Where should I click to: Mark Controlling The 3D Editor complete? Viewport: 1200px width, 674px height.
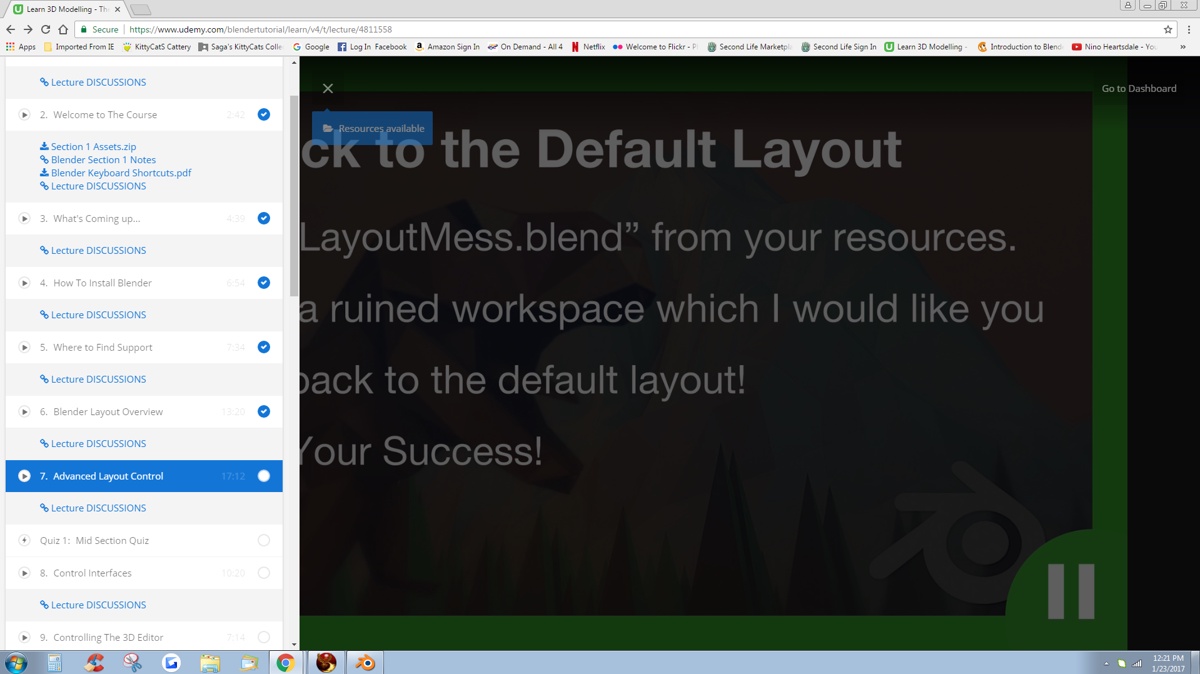click(x=264, y=637)
